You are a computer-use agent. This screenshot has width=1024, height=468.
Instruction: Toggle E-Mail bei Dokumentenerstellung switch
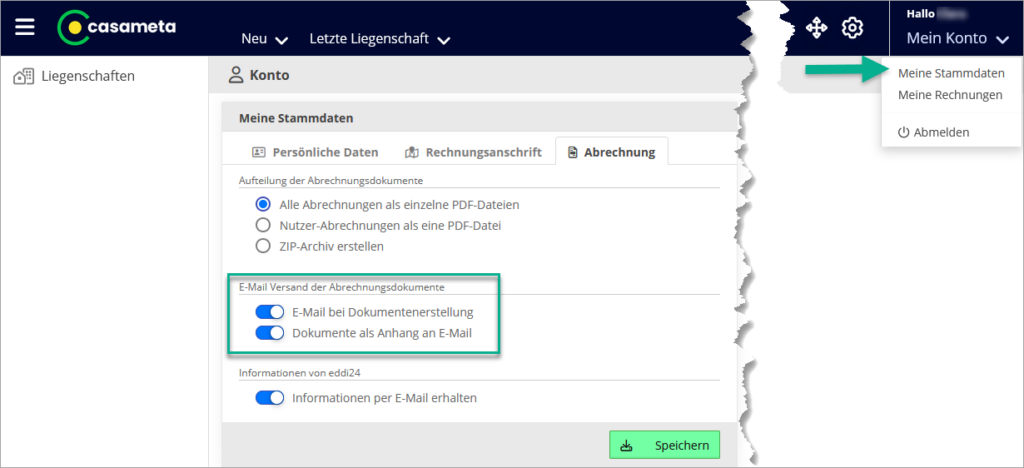(x=270, y=312)
